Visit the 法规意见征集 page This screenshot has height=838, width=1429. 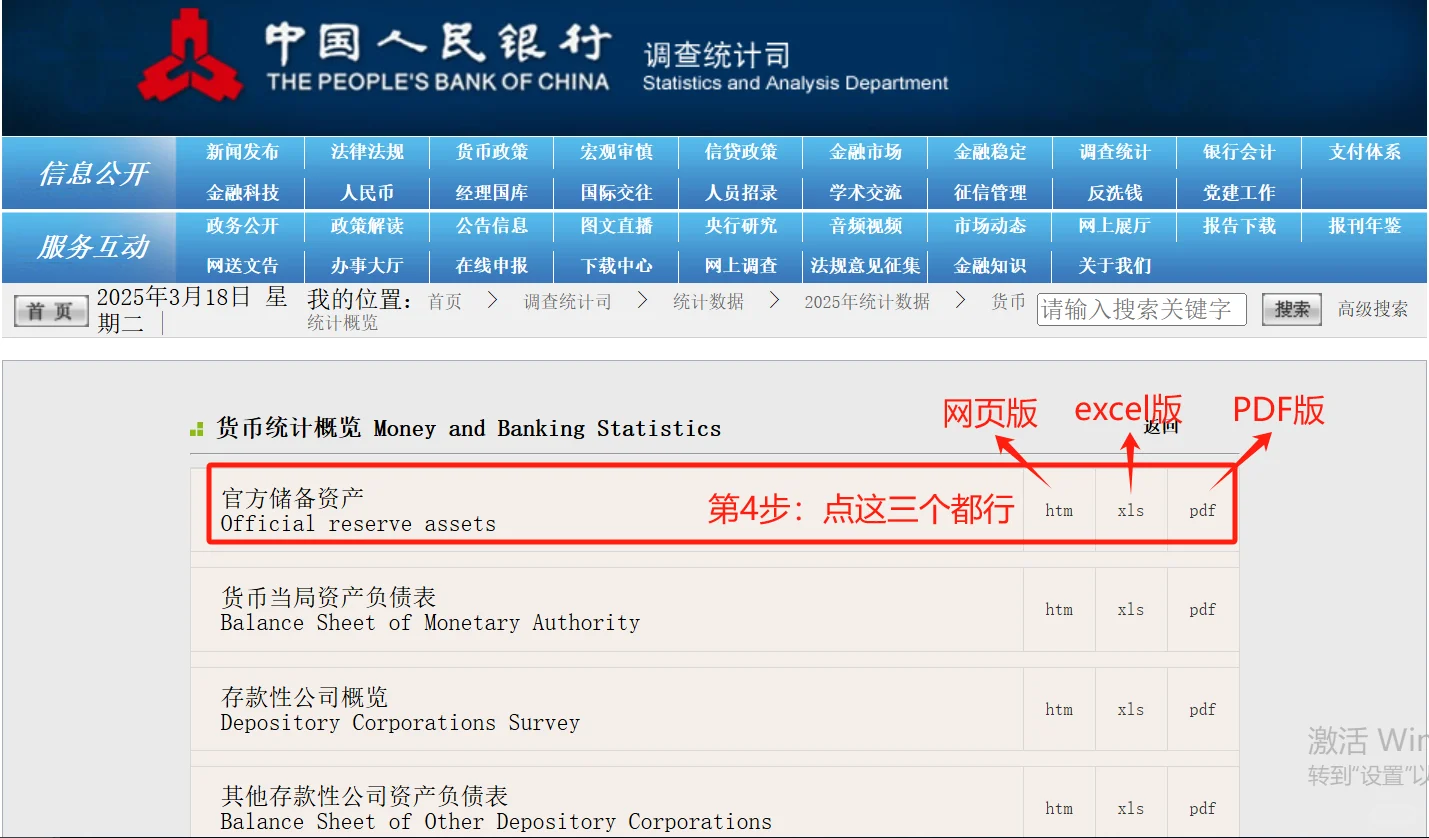[866, 266]
